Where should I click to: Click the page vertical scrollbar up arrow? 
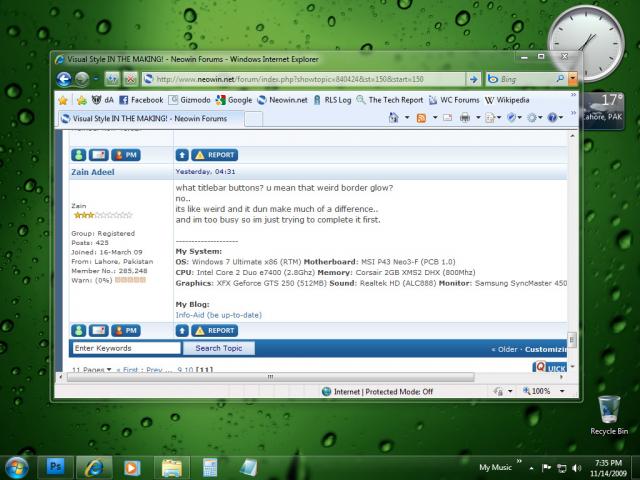572,136
